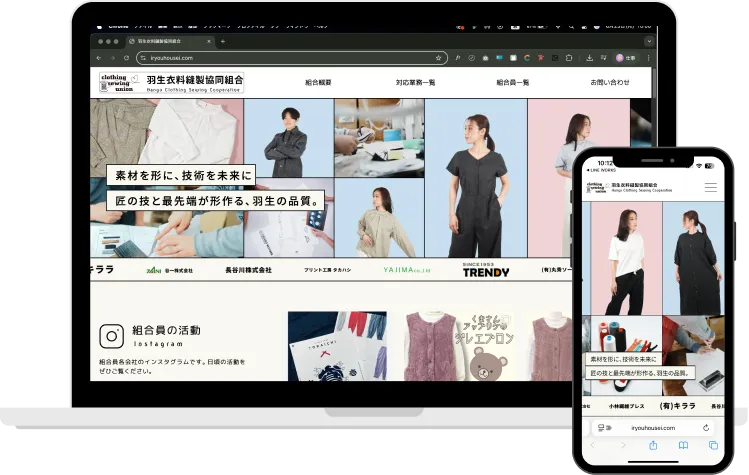Screen dimensions: 749x475
Task: Click the お問い合わせ contact link
Action: (x=609, y=82)
